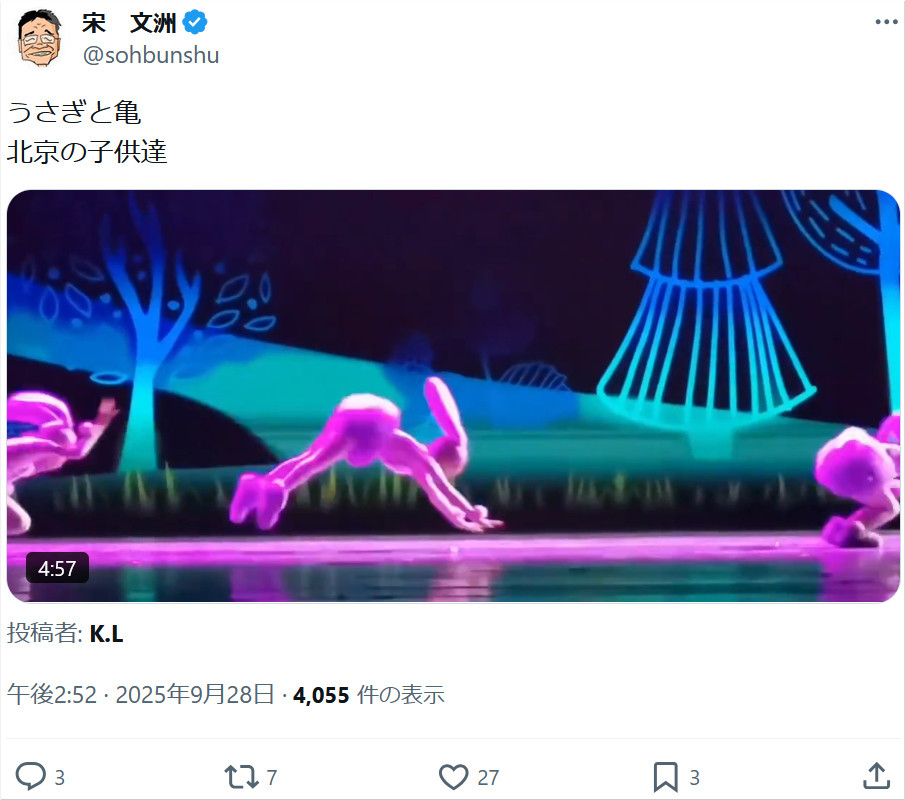Image resolution: width=905 pixels, height=800 pixels.
Task: Click the tweet text うさぎと亀
Action: [74, 112]
